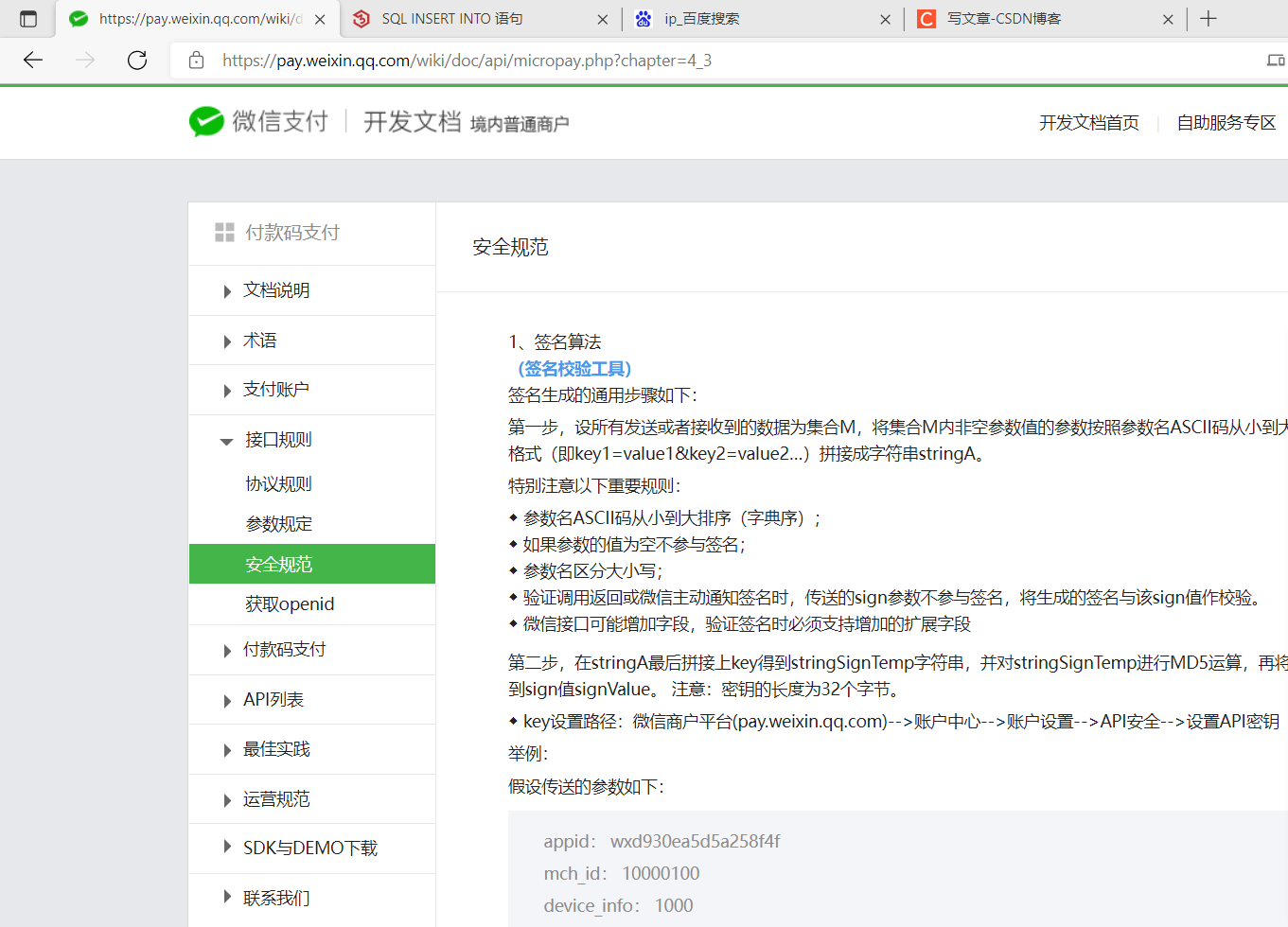1288x927 pixels.
Task: Expand the 付款码支付 sidebar section below 获取openid
Action: click(x=312, y=650)
